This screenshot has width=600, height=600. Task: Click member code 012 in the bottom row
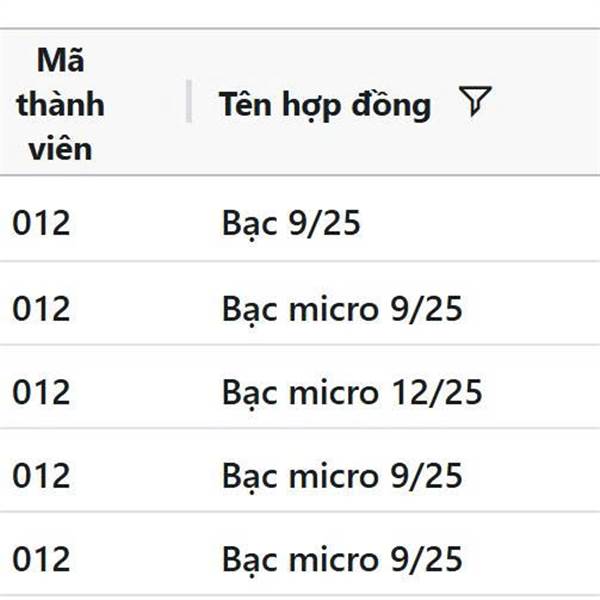(41, 559)
